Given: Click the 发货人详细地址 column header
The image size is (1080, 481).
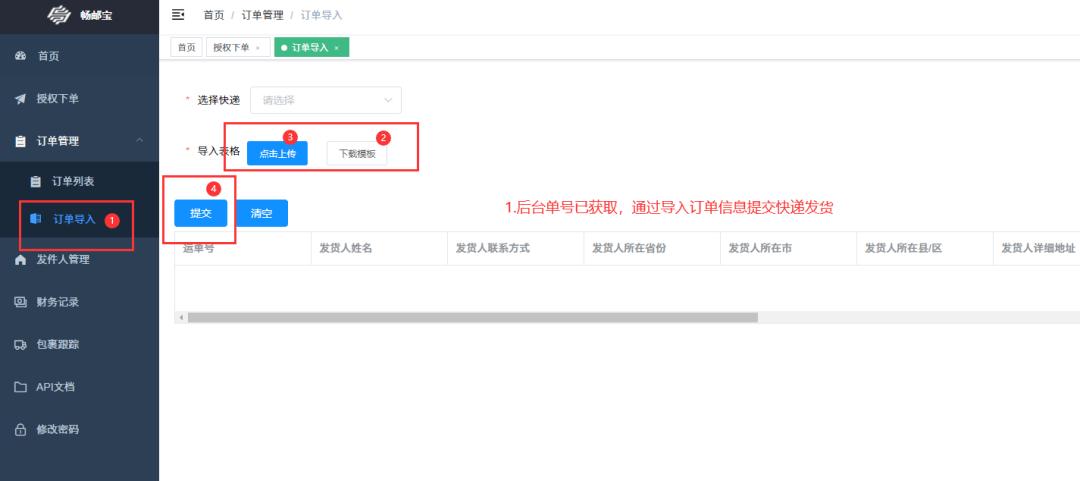Looking at the screenshot, I should [x=1037, y=248].
